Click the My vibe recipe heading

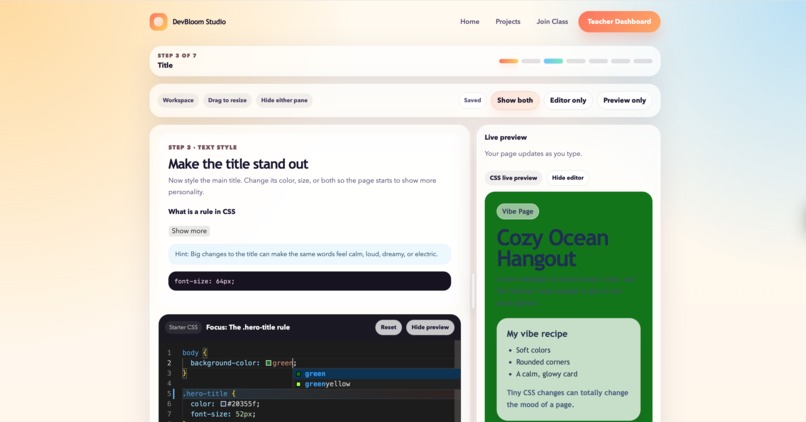tap(537, 334)
